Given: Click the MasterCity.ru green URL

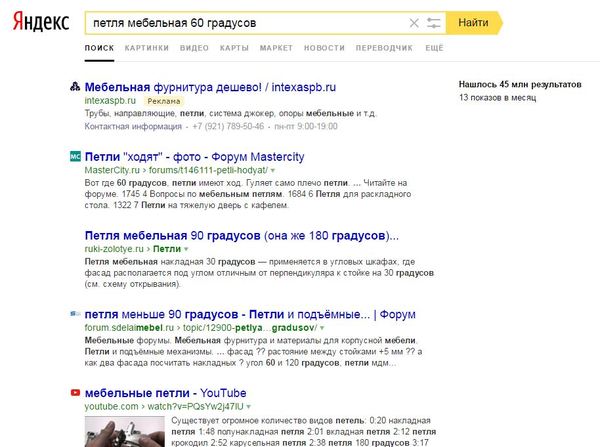Looking at the screenshot, I should pyautogui.click(x=112, y=170).
